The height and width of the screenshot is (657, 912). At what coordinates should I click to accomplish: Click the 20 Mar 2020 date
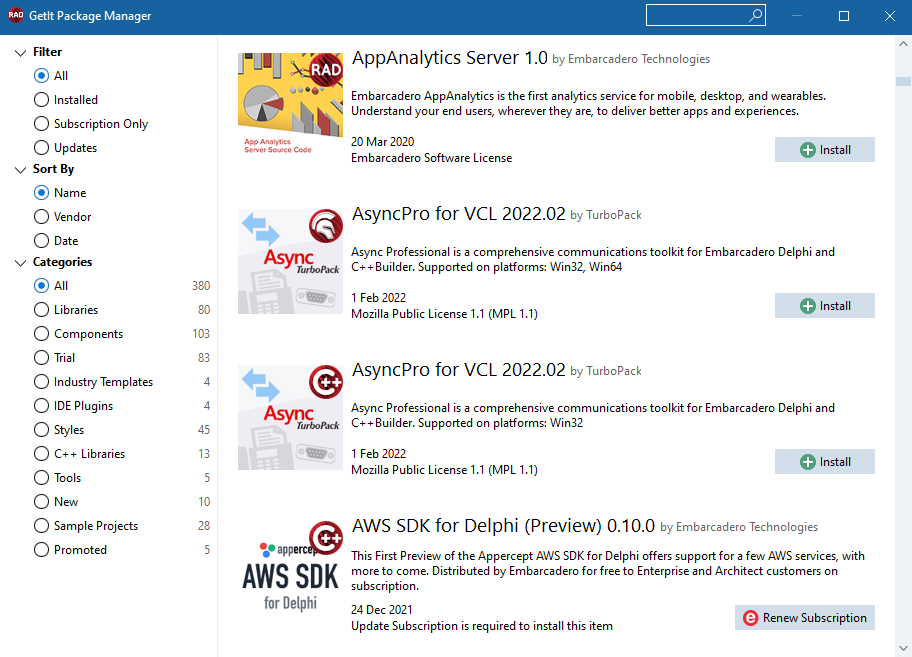click(x=383, y=141)
